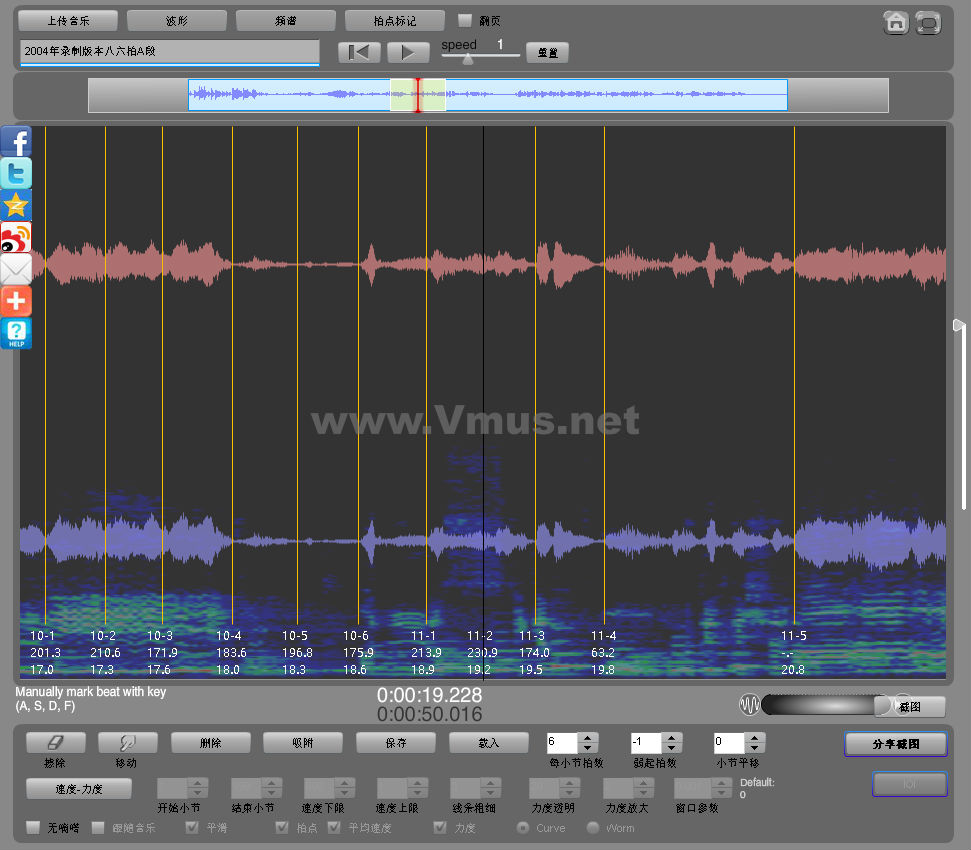Click the Twitter share icon
971x850 pixels.
pos(16,173)
